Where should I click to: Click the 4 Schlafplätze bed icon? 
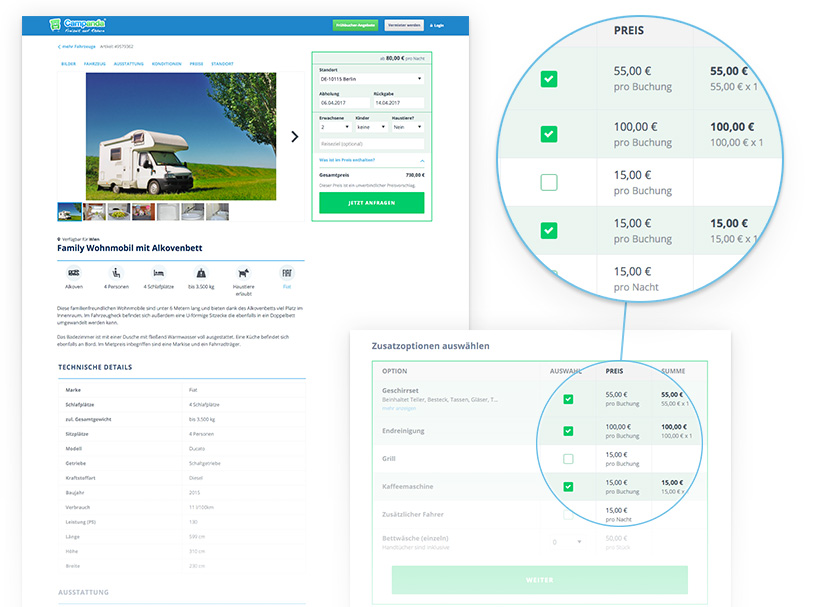[157, 272]
